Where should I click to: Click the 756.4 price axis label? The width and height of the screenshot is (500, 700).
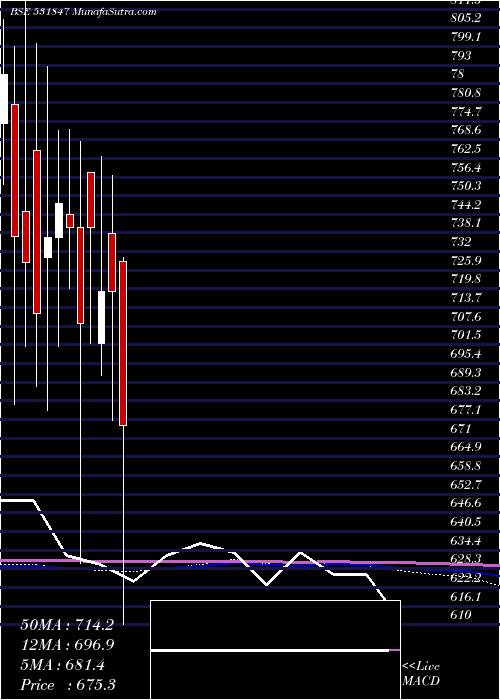pos(466,167)
